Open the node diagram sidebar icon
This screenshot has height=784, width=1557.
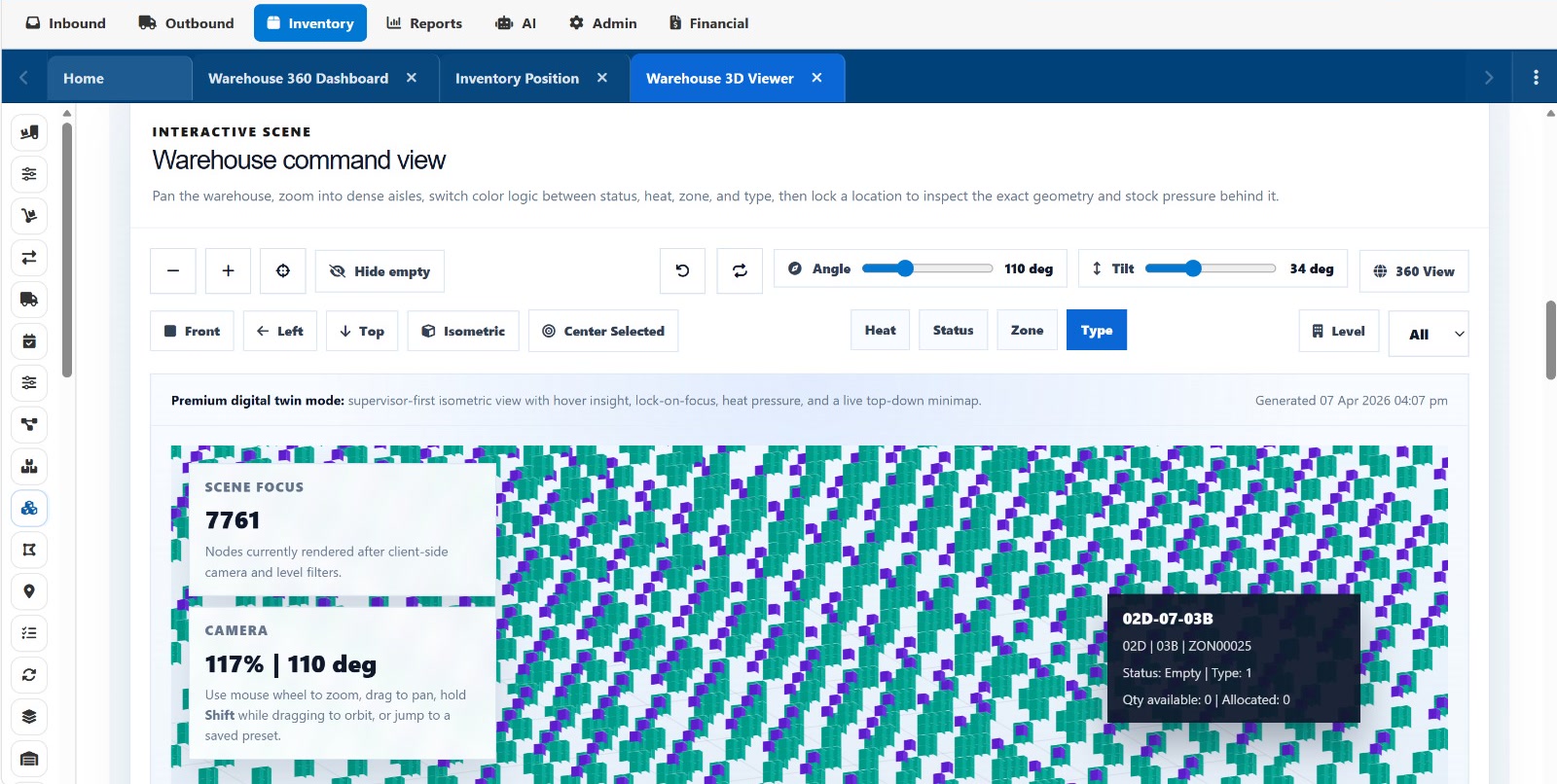pyautogui.click(x=29, y=424)
